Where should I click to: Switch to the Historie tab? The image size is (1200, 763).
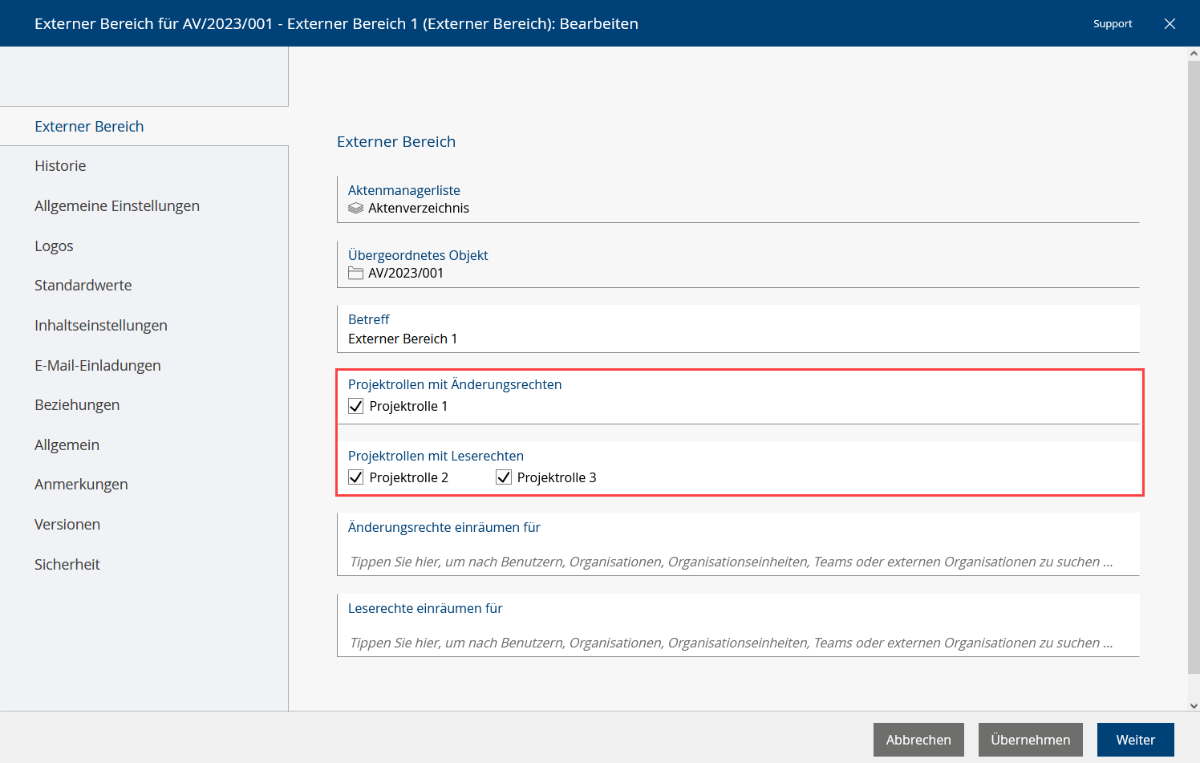[x=144, y=166]
